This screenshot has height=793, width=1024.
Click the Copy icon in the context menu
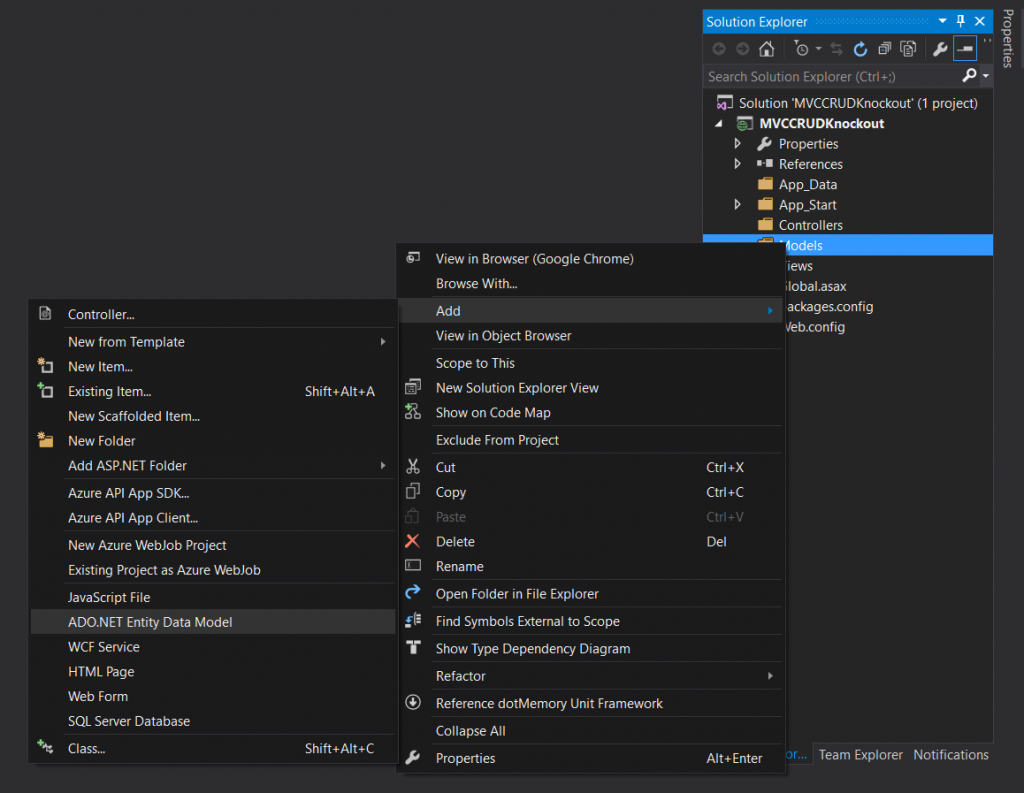413,491
